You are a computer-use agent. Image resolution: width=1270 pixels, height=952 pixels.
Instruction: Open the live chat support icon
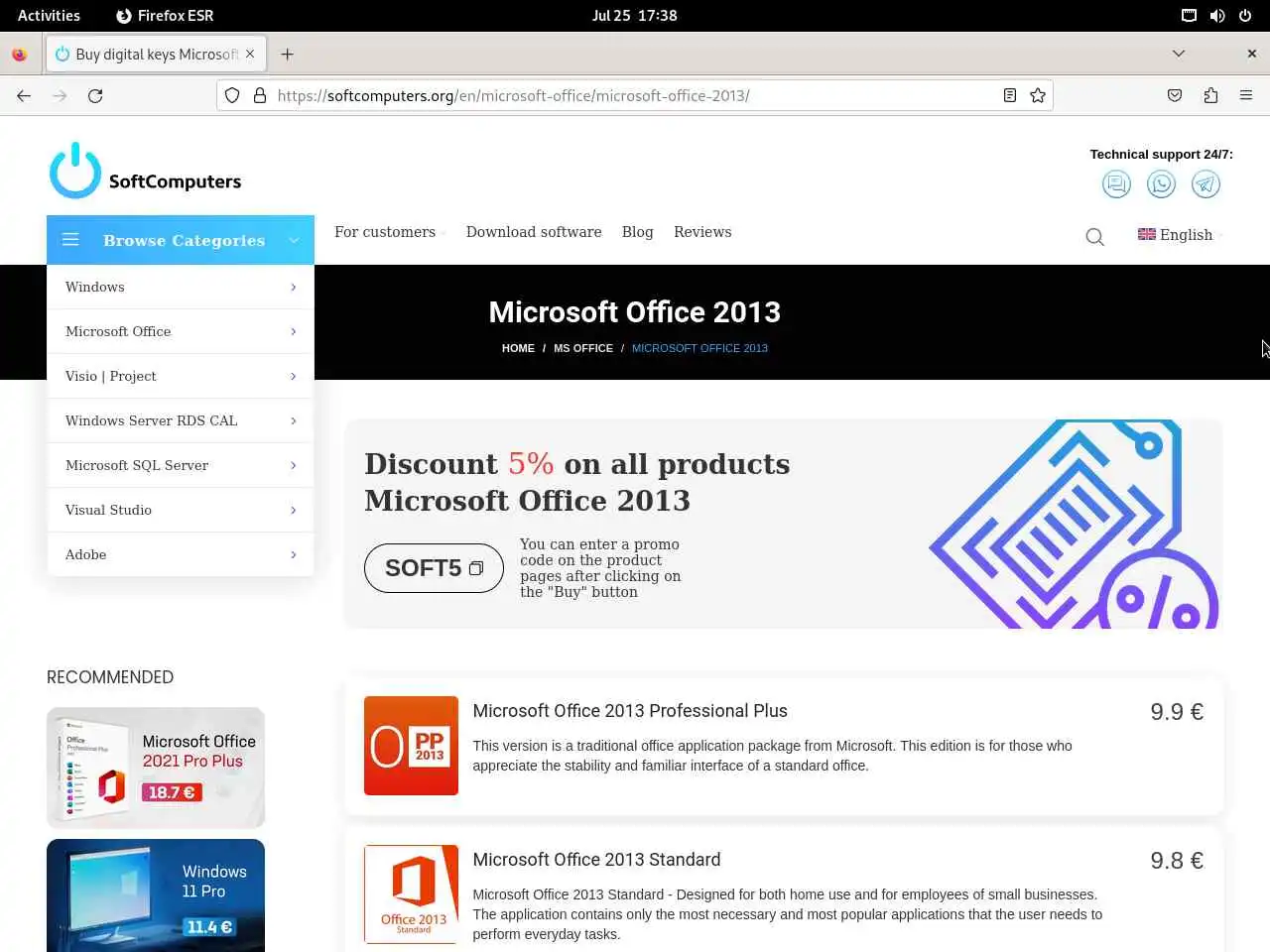pos(1116,183)
